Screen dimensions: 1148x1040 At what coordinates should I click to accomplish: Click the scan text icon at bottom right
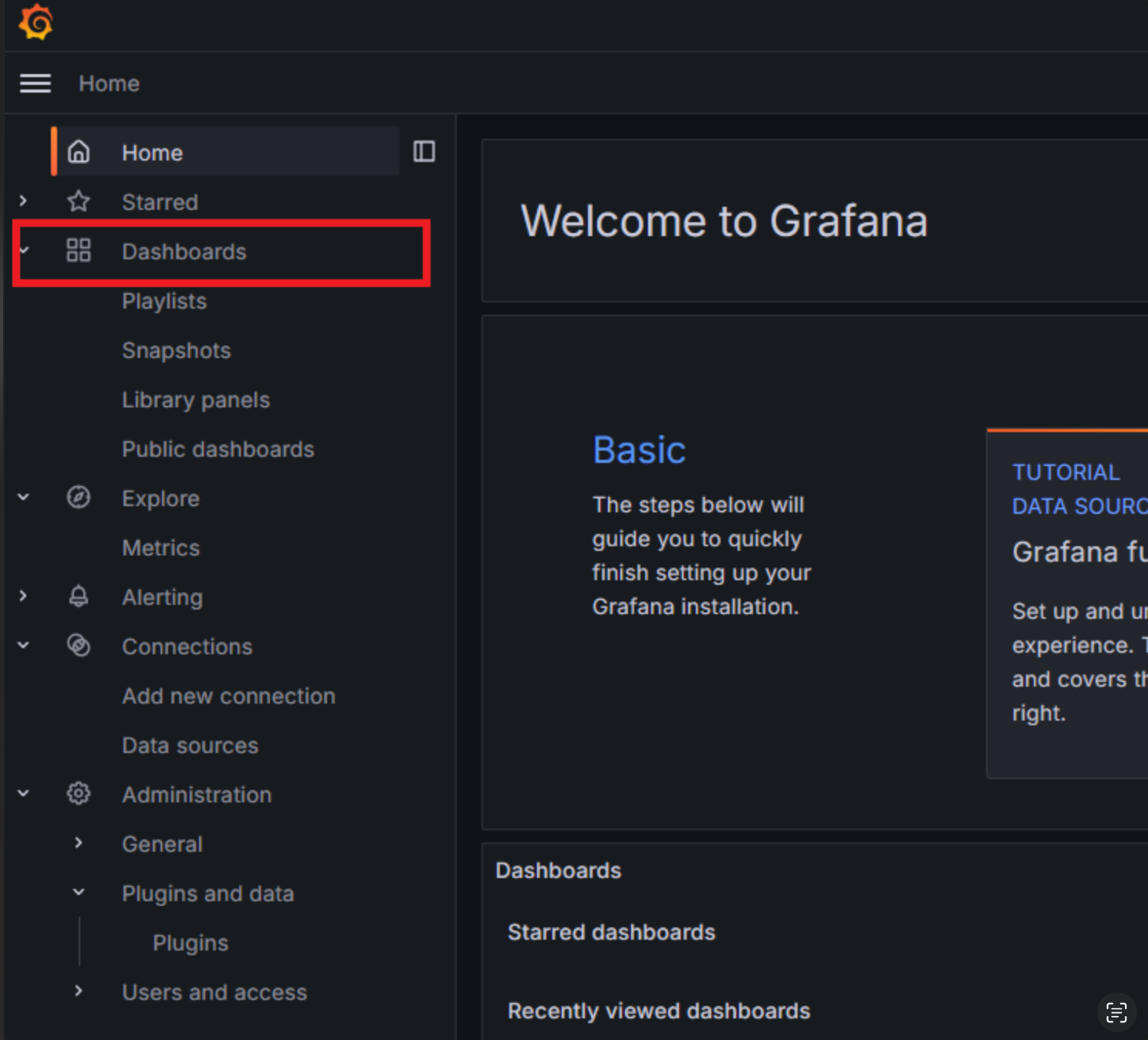pyautogui.click(x=1116, y=1012)
